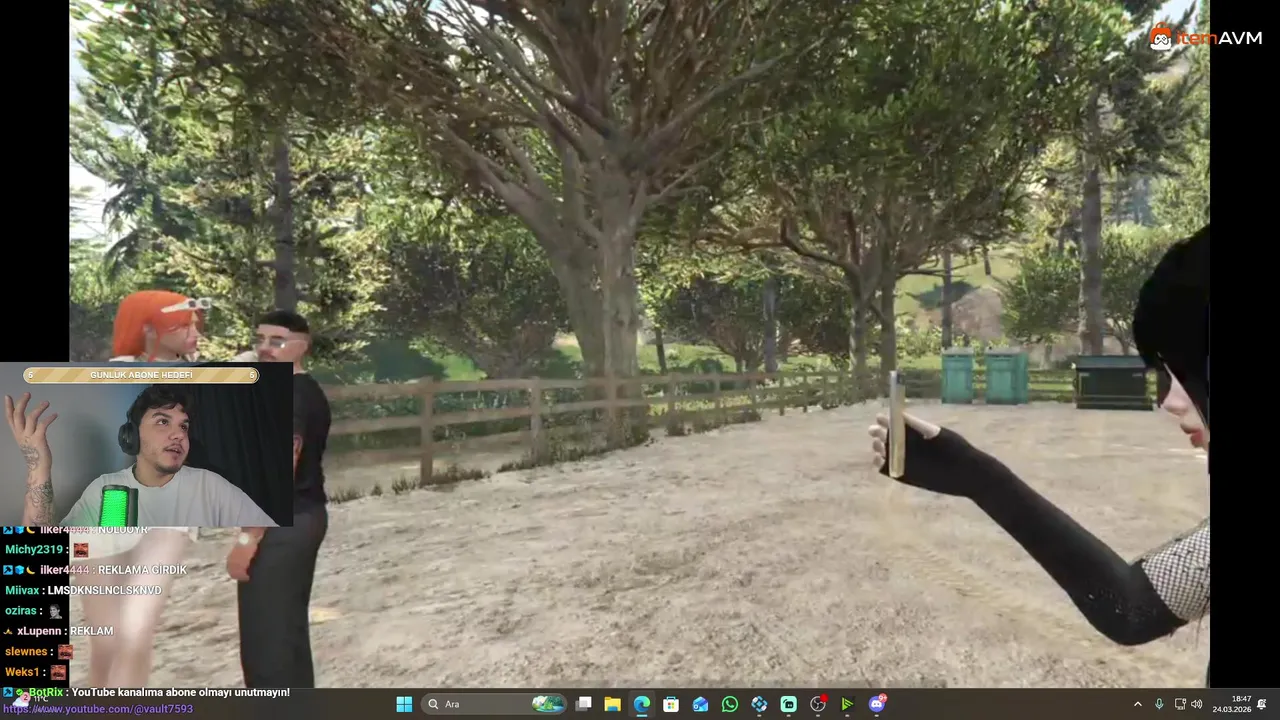The height and width of the screenshot is (720, 1280).
Task: Click the emote beside Weks1
Action: 58,672
